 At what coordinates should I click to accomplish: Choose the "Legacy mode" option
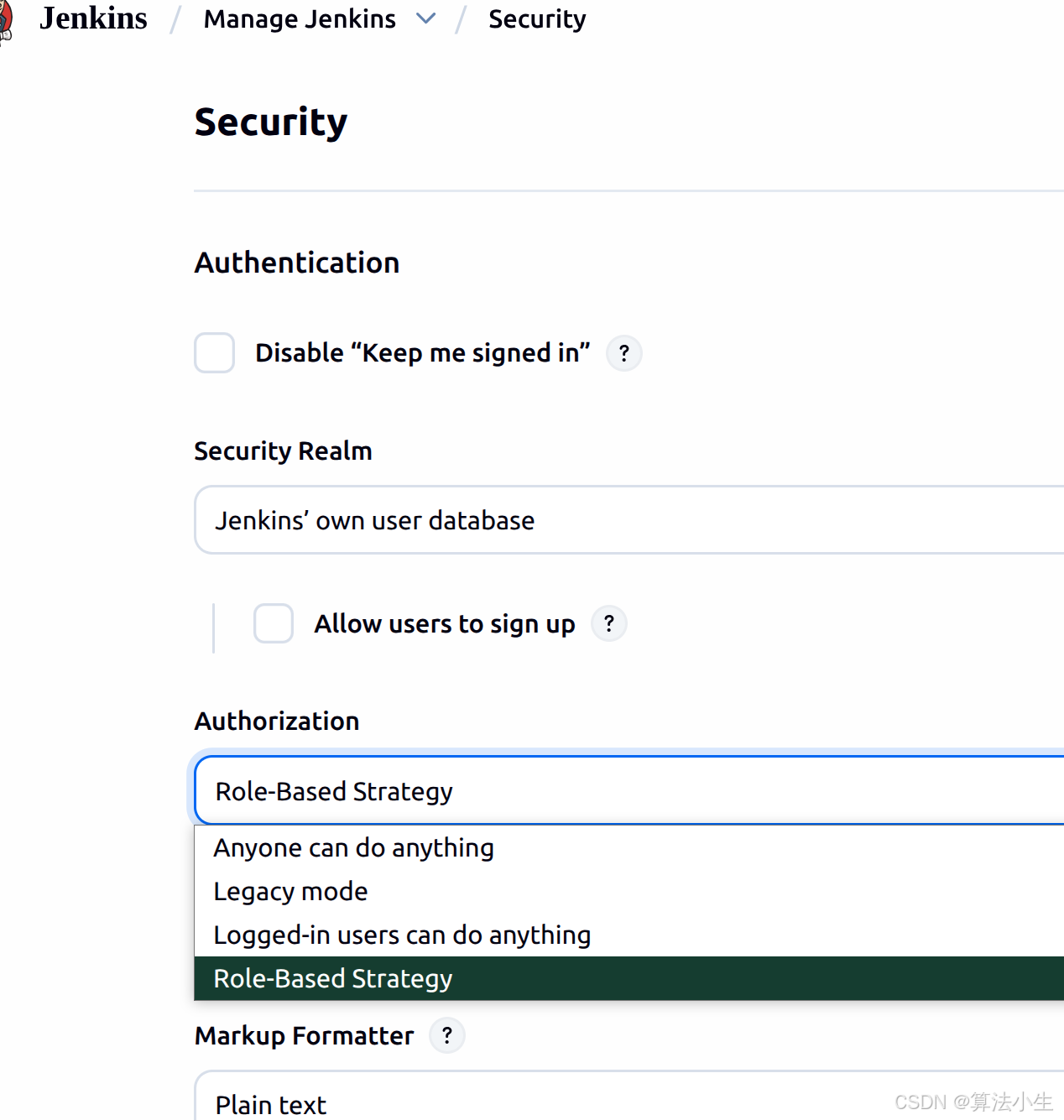pyautogui.click(x=290, y=892)
